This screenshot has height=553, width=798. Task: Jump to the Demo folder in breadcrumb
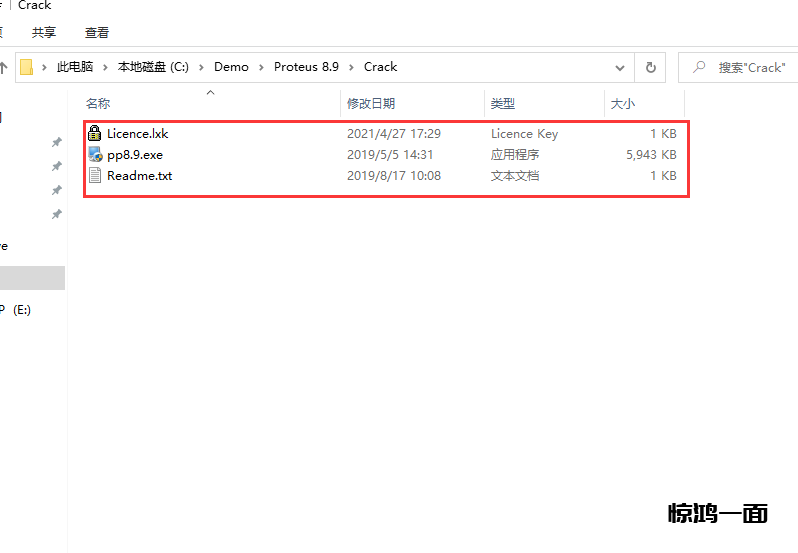coord(231,67)
